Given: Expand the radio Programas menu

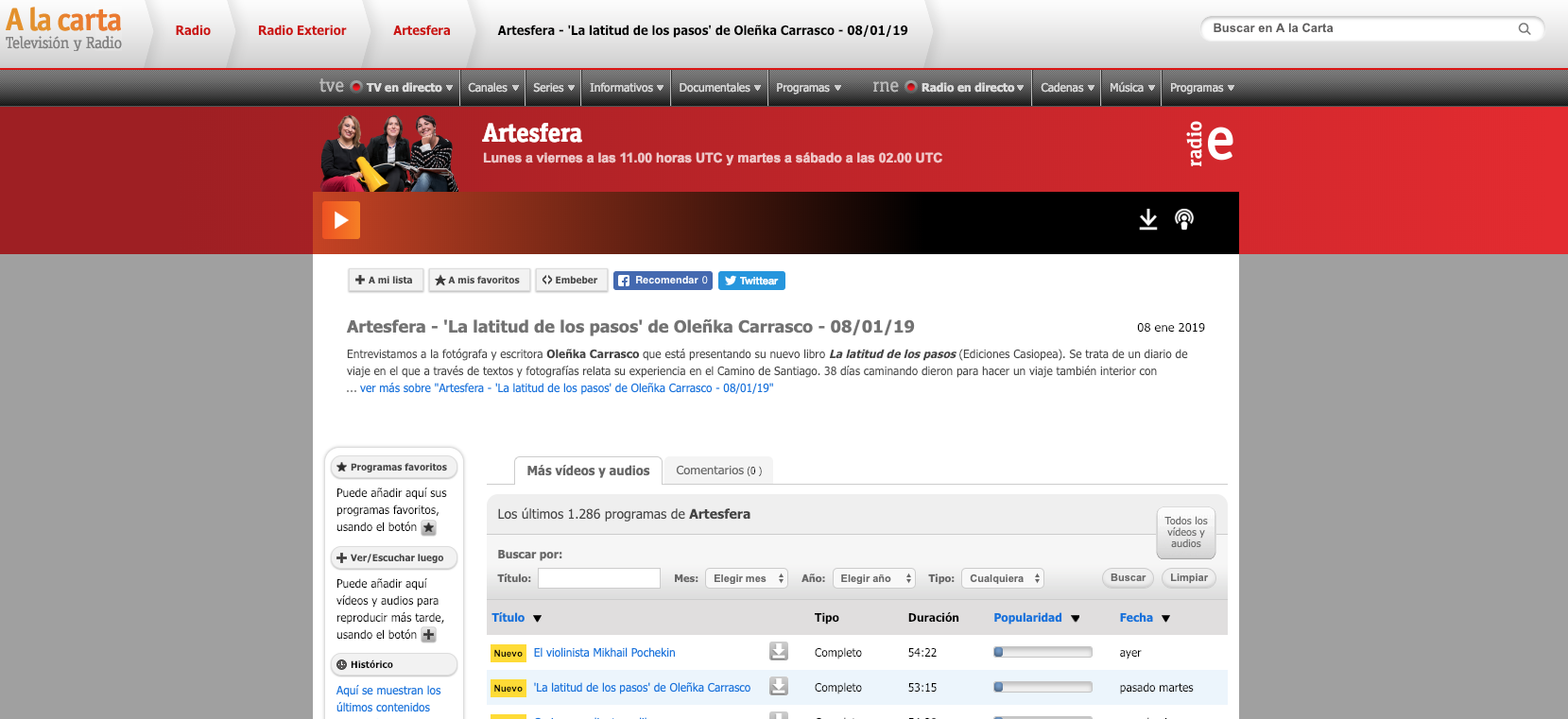Looking at the screenshot, I should click(x=1202, y=88).
